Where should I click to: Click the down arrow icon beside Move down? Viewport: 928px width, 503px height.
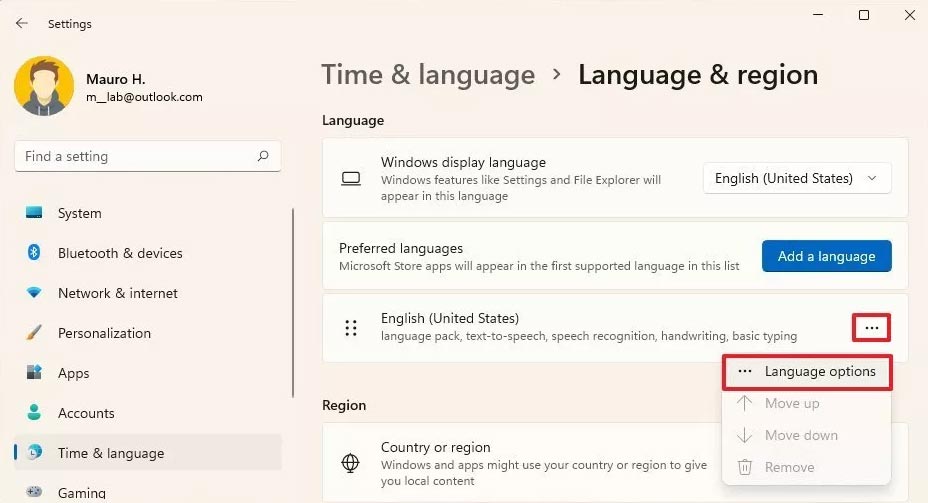point(745,435)
